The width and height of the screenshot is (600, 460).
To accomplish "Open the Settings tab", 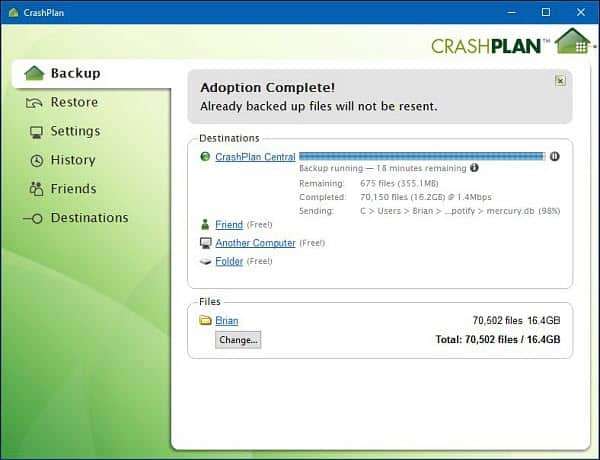I will click(75, 131).
